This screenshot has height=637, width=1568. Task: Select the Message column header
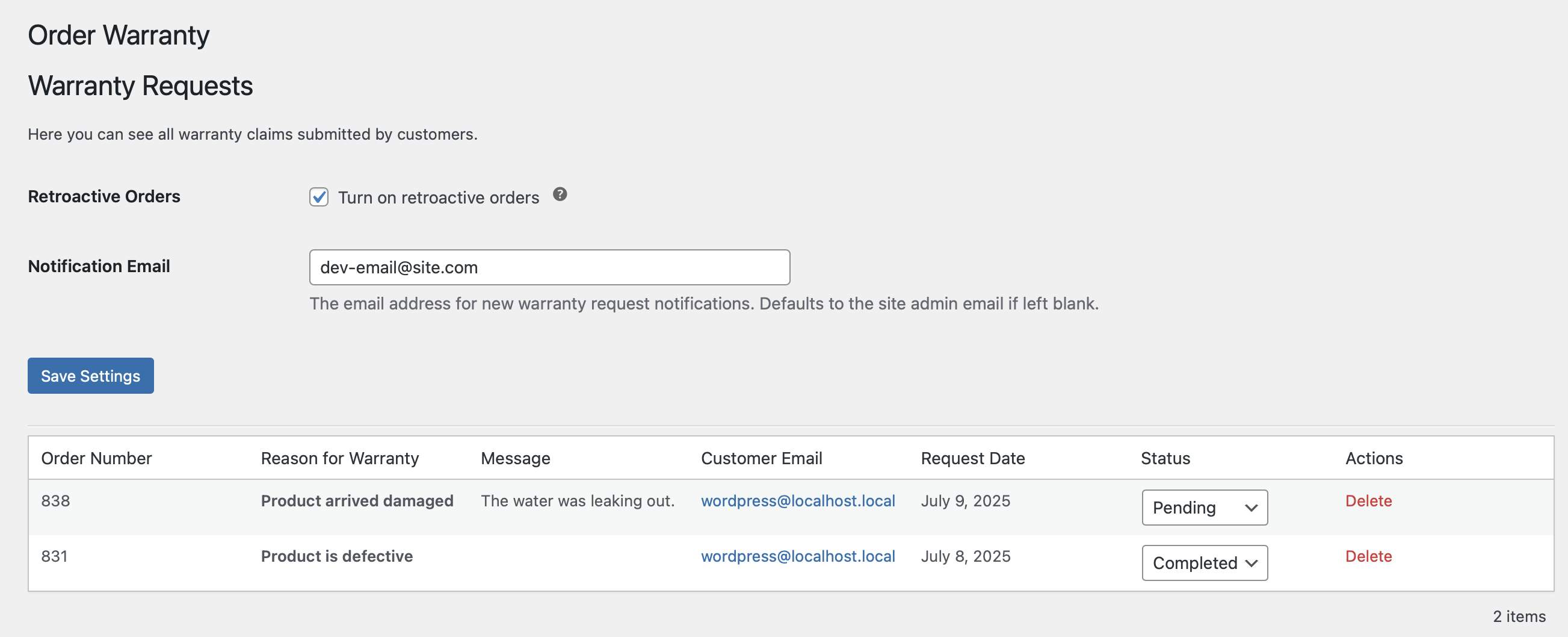tap(515, 458)
